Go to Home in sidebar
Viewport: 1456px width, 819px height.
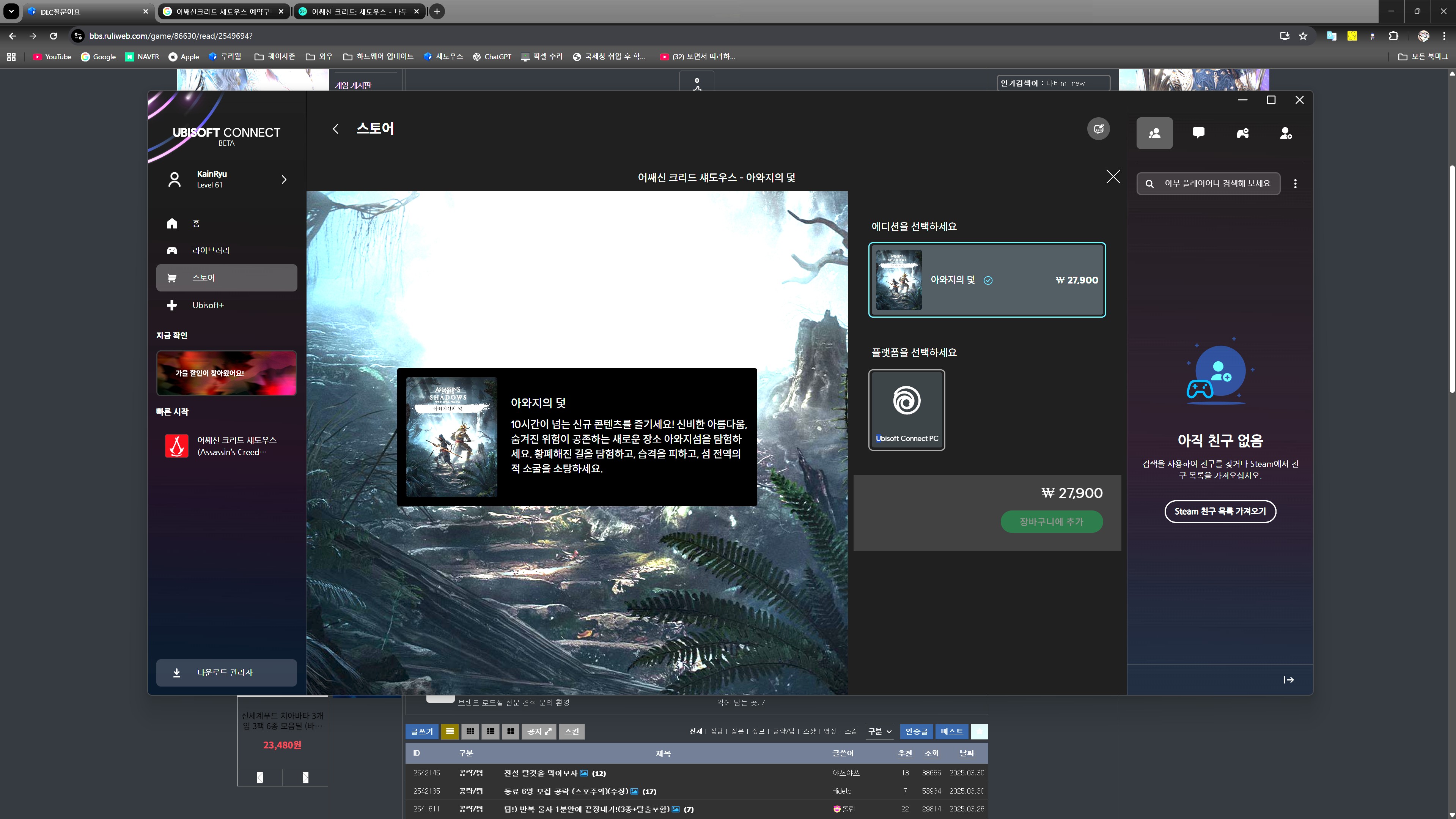tap(196, 224)
